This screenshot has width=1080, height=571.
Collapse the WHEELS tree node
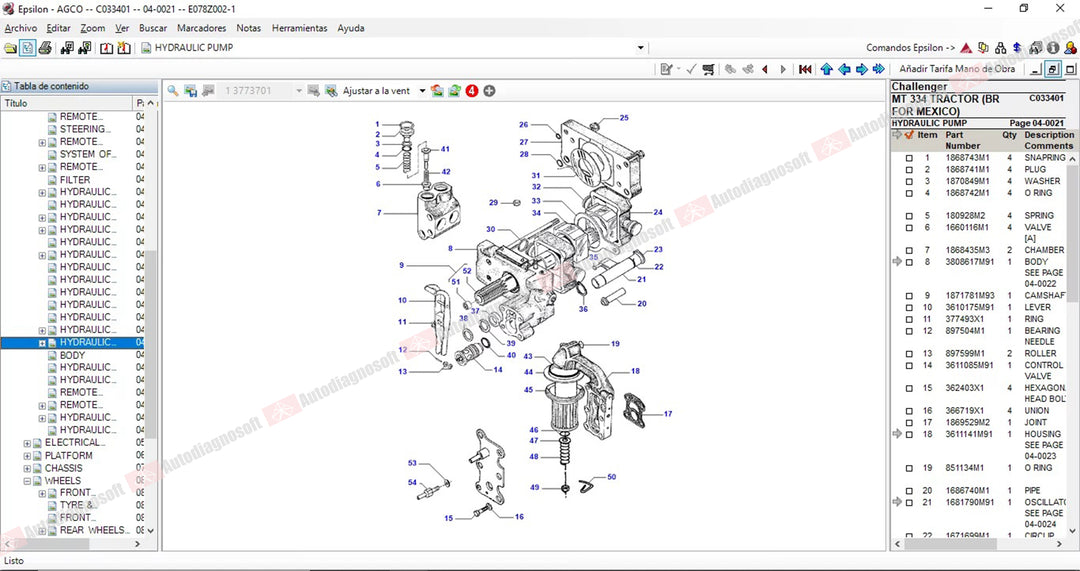28,481
